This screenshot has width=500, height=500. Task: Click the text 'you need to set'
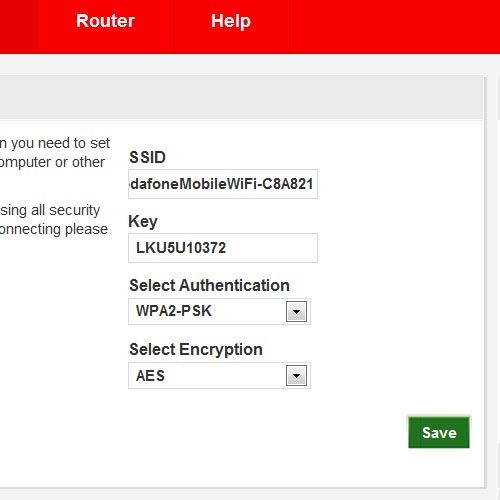(x=60, y=143)
